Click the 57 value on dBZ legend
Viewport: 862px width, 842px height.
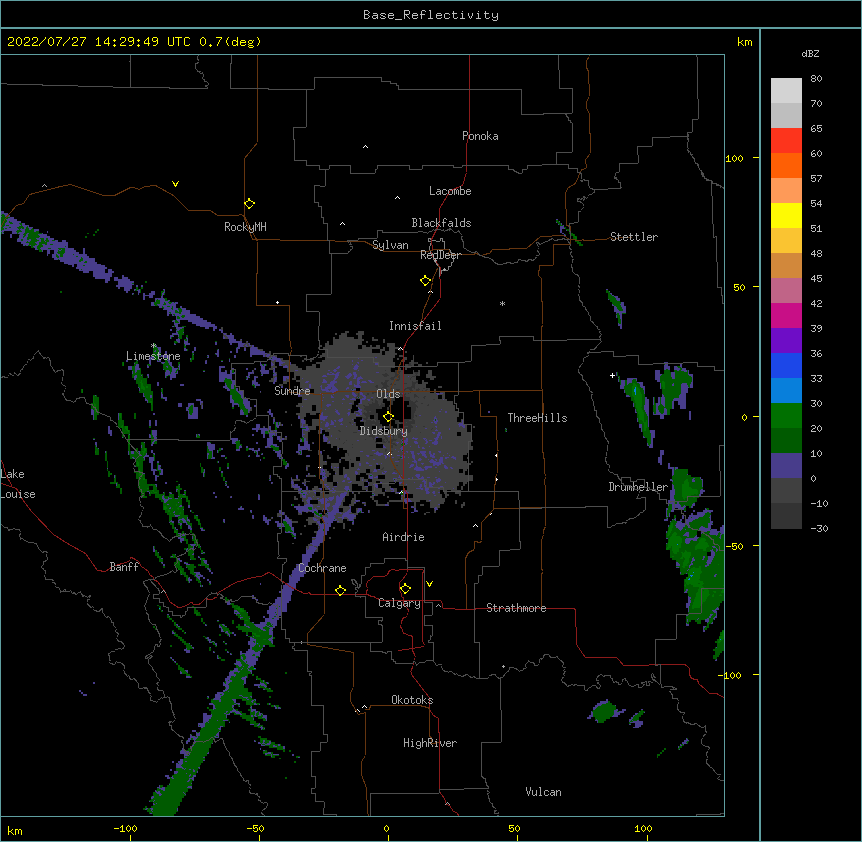click(816, 179)
